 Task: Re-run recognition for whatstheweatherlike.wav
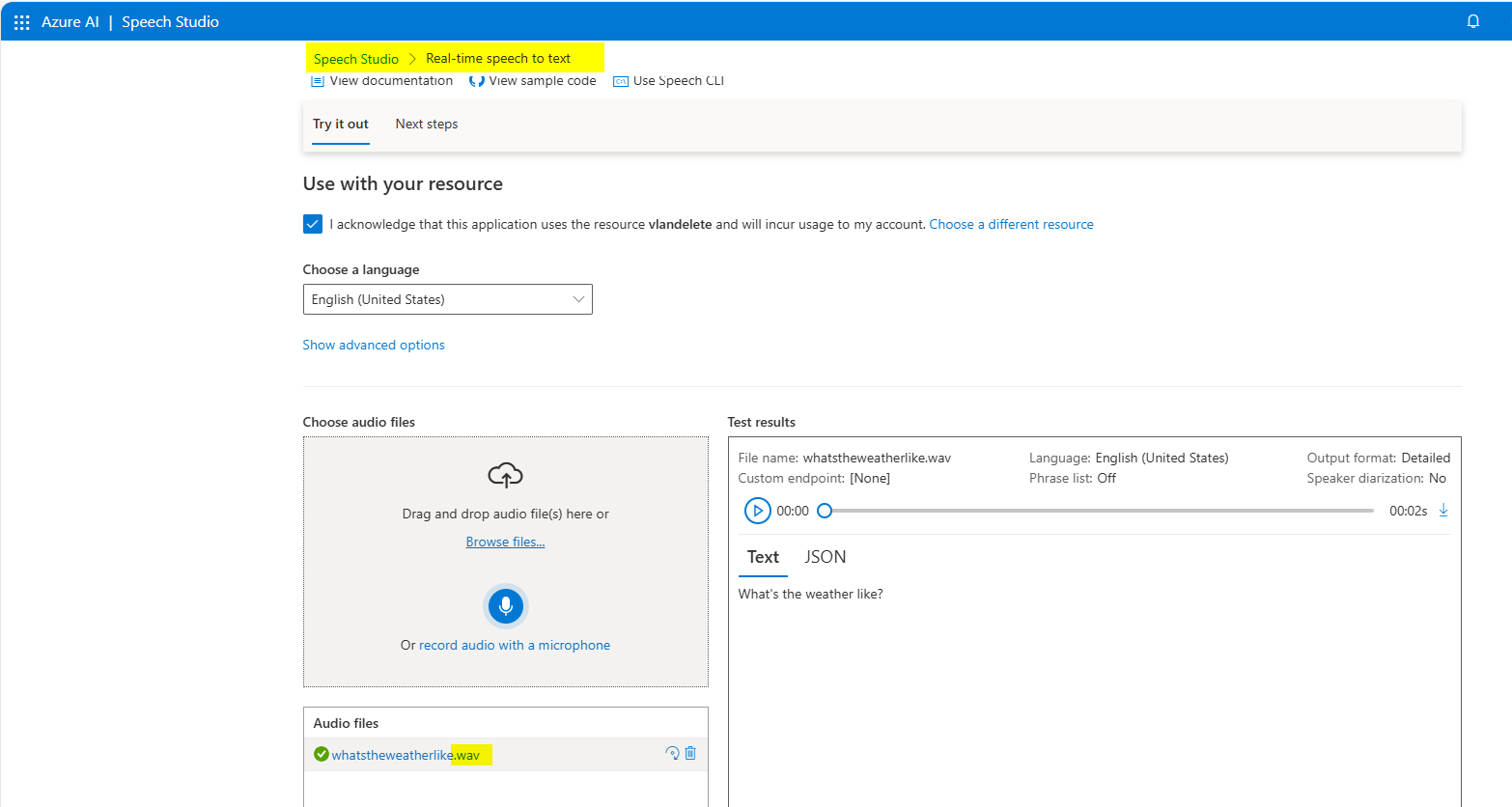tap(672, 753)
